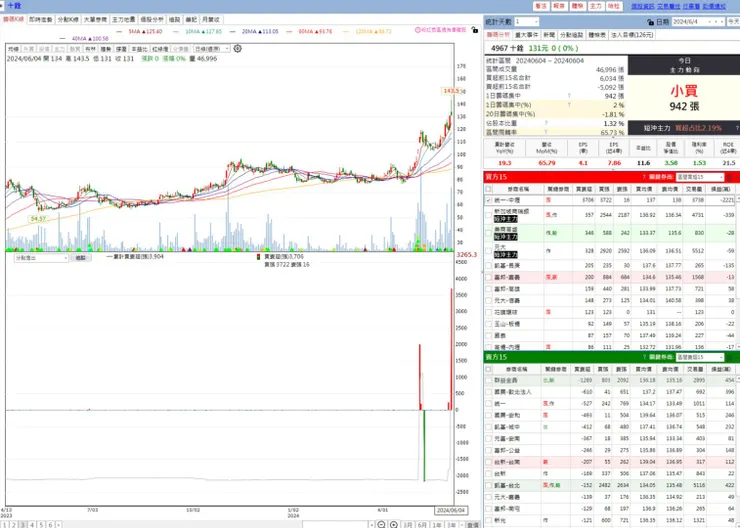
Task: Open the 重大事件 tab
Action: coord(526,35)
